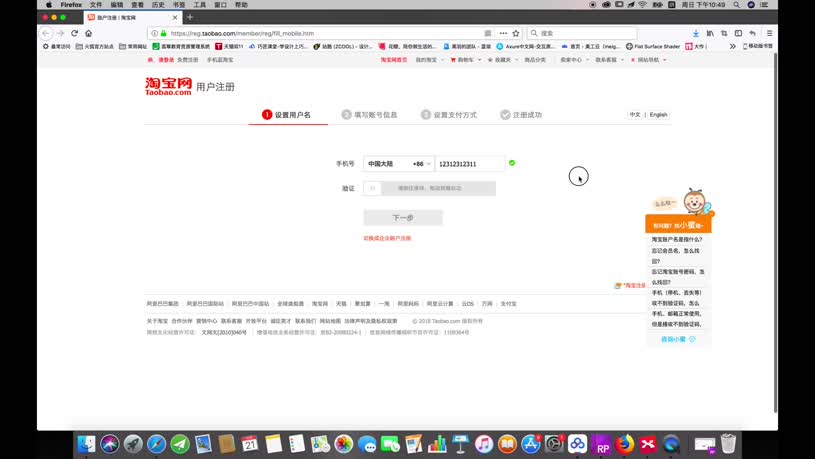Click 免费注册 in the top bar
Image resolution: width=815 pixels, height=459 pixels.
(x=188, y=60)
